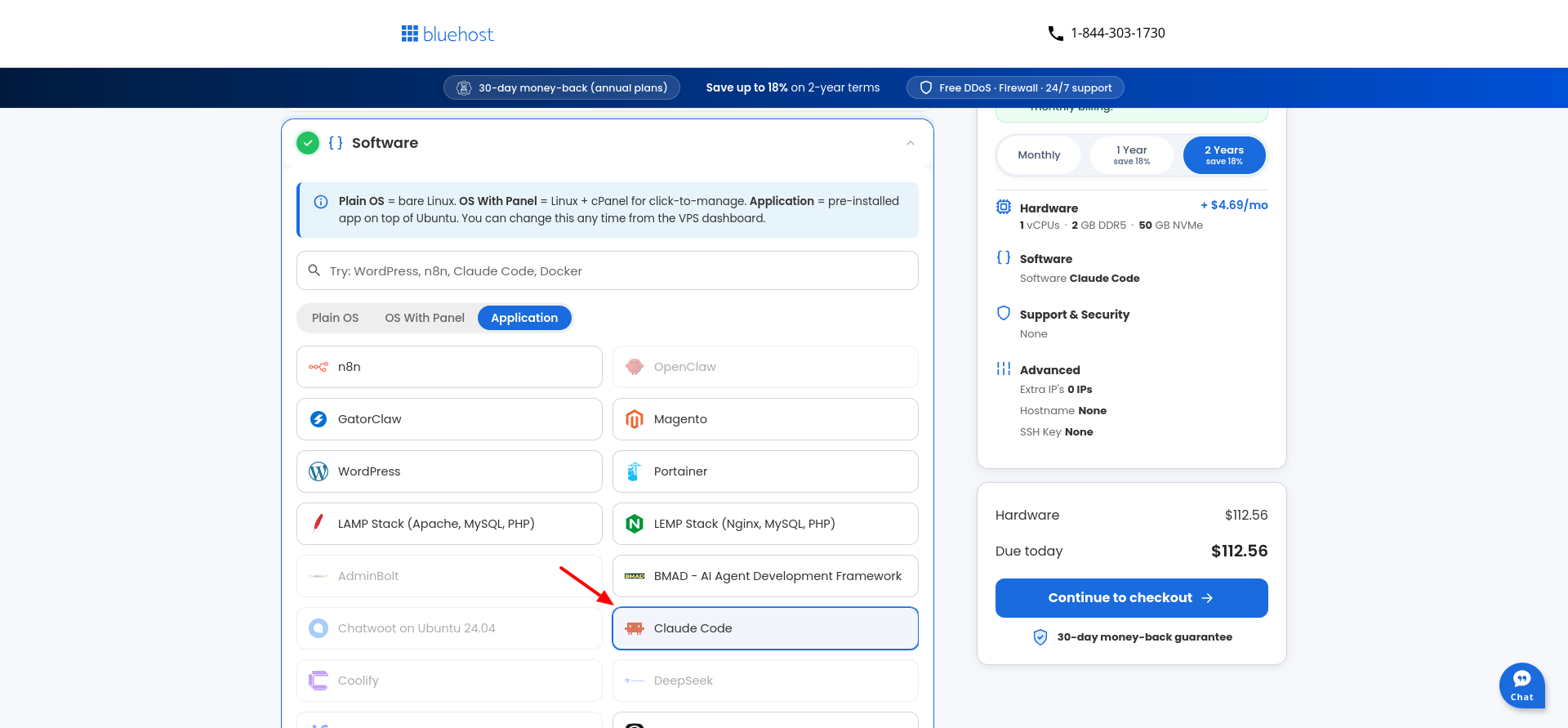Click the + $4.69/mo price text
1568x728 pixels.
[1234, 205]
